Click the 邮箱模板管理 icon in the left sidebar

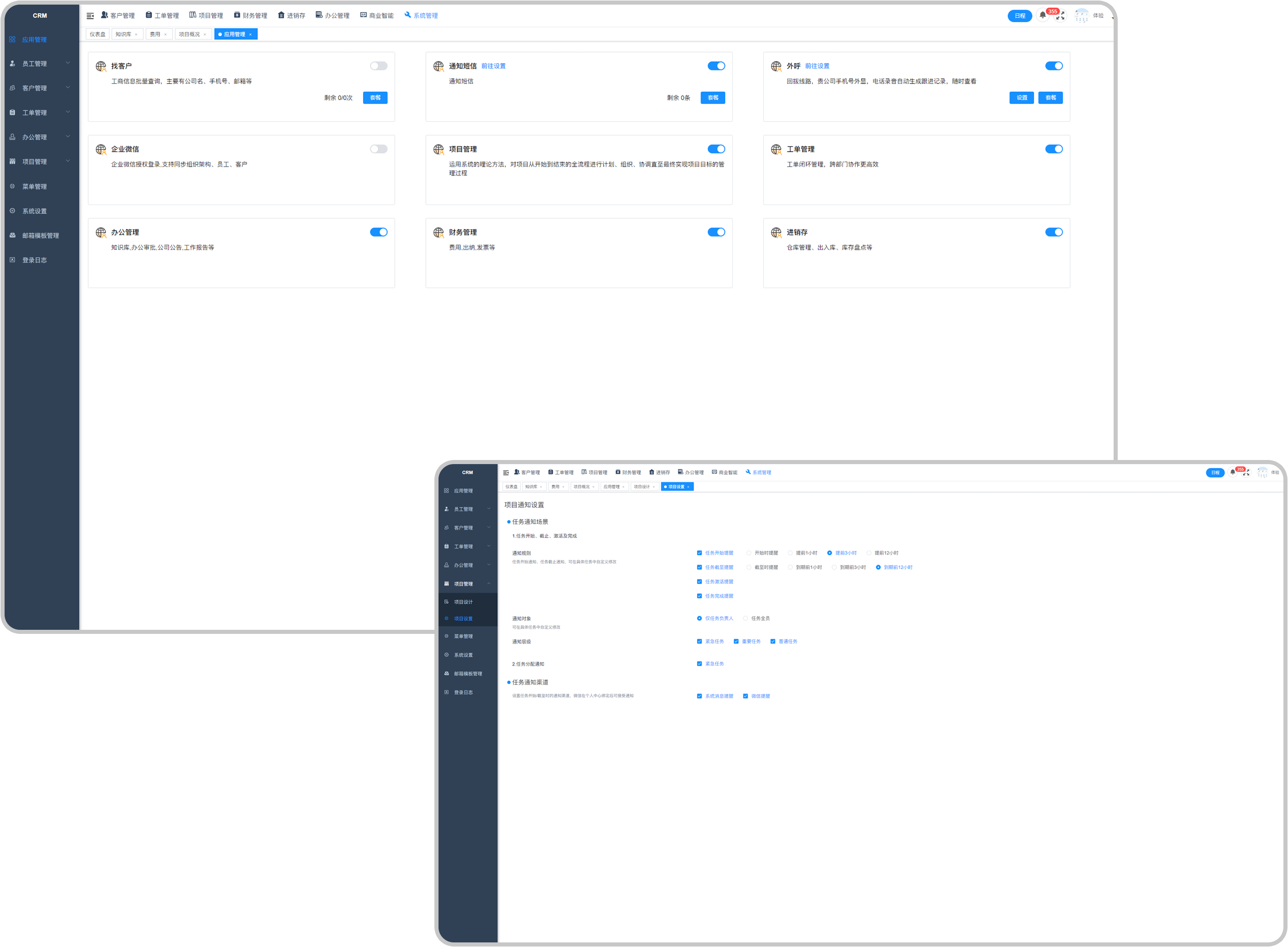click(x=13, y=236)
